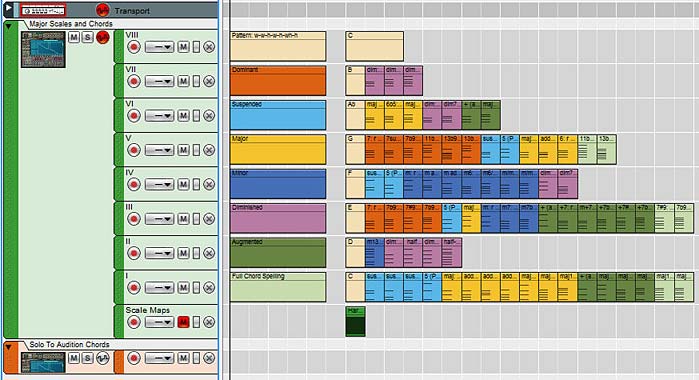699x380 pixels.
Task: Unmute the Scale Maps lane
Action: [183, 322]
